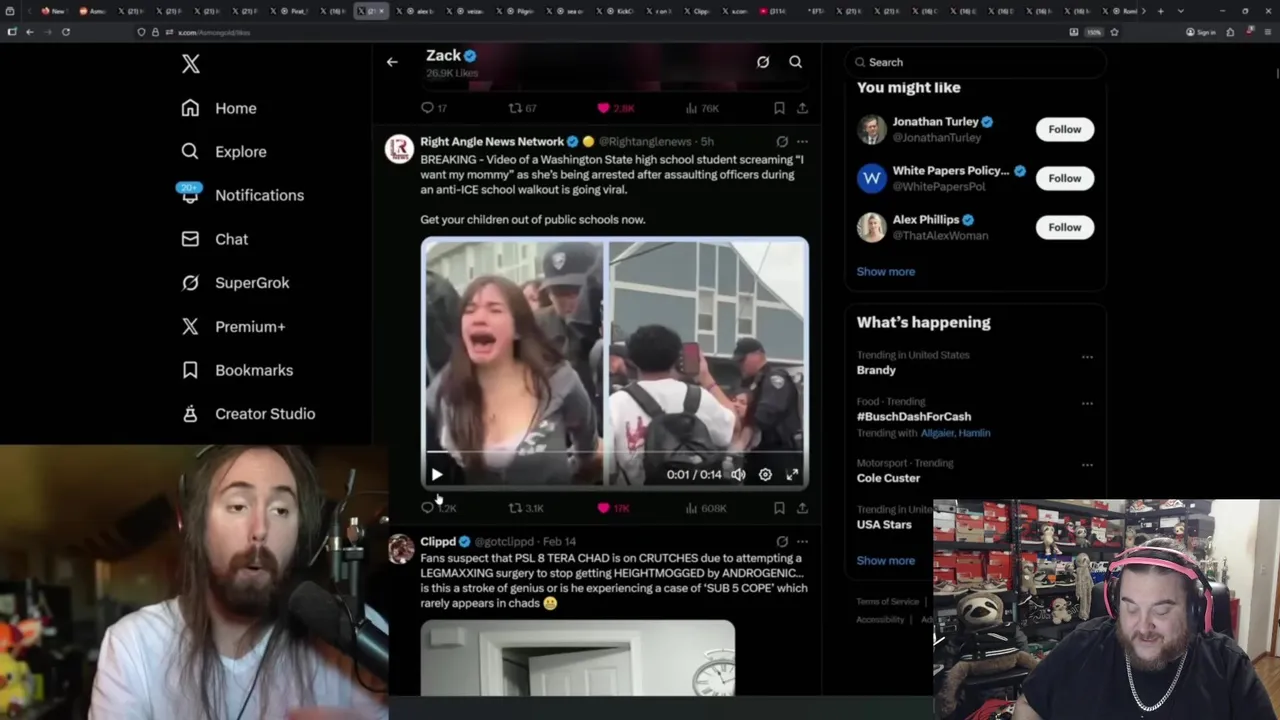Viewport: 1280px width, 720px height.
Task: Click the Home house icon
Action: coord(190,108)
